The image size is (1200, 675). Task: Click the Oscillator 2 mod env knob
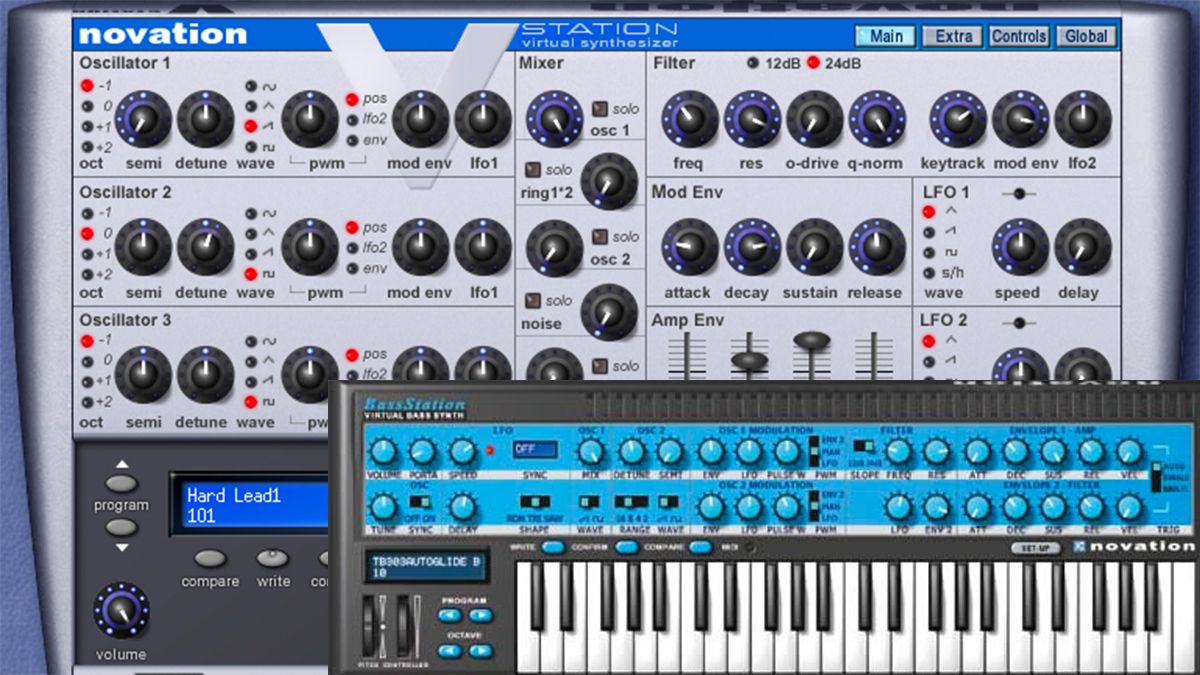(420, 248)
